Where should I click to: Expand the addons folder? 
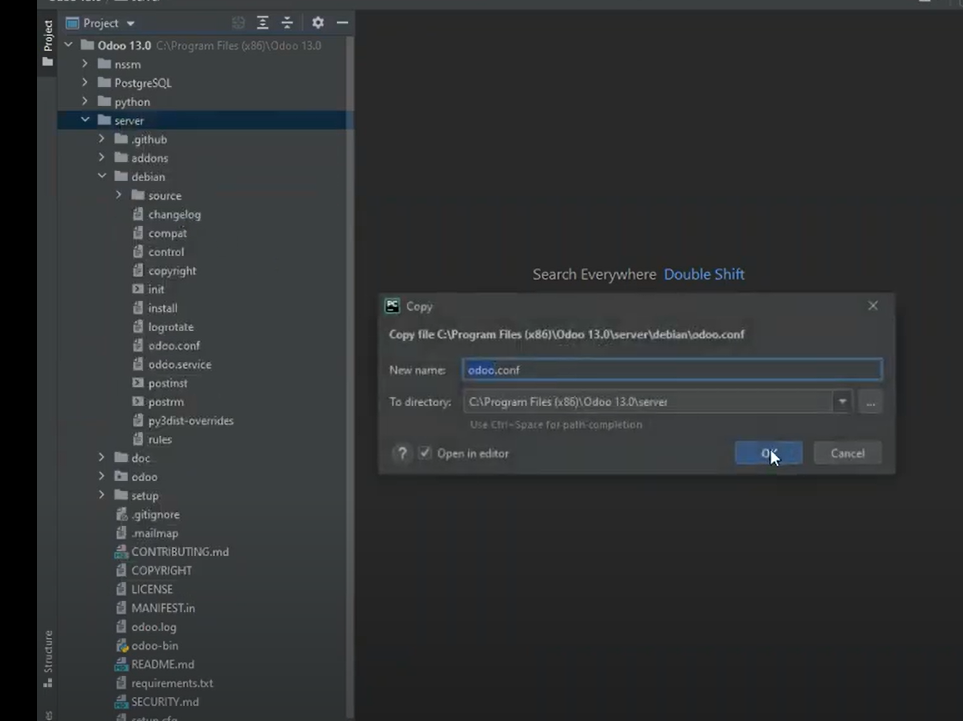pyautogui.click(x=102, y=158)
